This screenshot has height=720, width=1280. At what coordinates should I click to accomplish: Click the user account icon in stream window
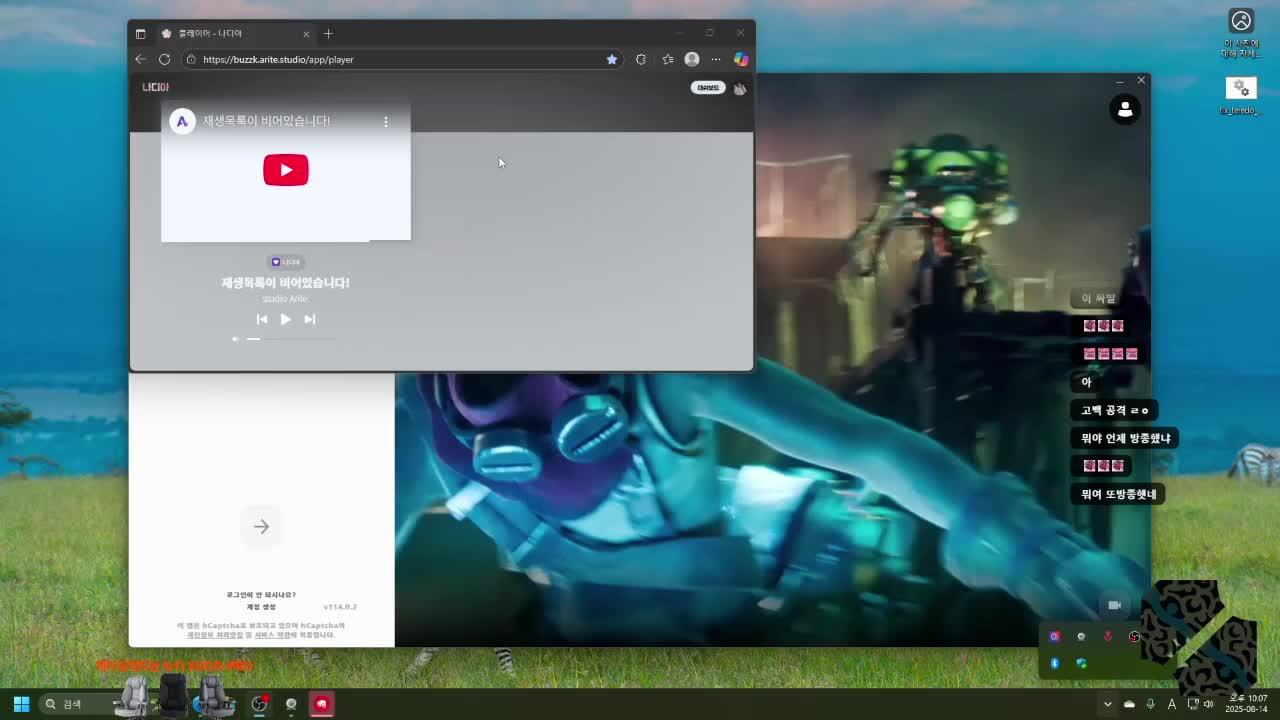(x=1125, y=109)
